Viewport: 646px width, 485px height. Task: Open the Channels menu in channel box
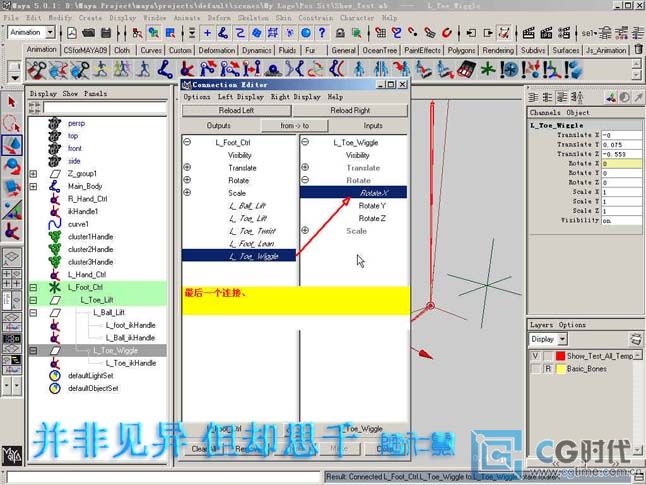545,112
